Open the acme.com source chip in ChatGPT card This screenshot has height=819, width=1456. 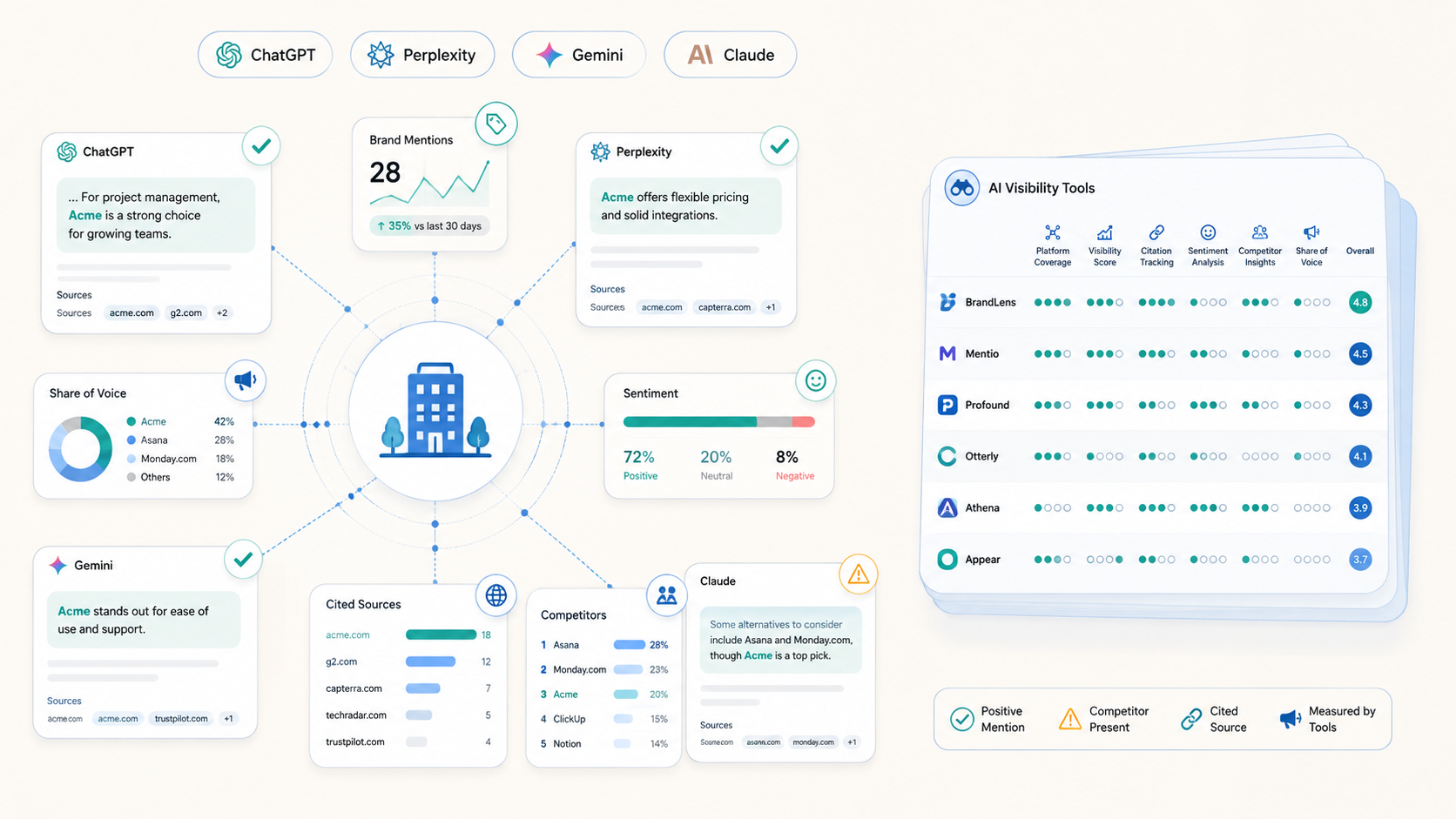click(131, 312)
